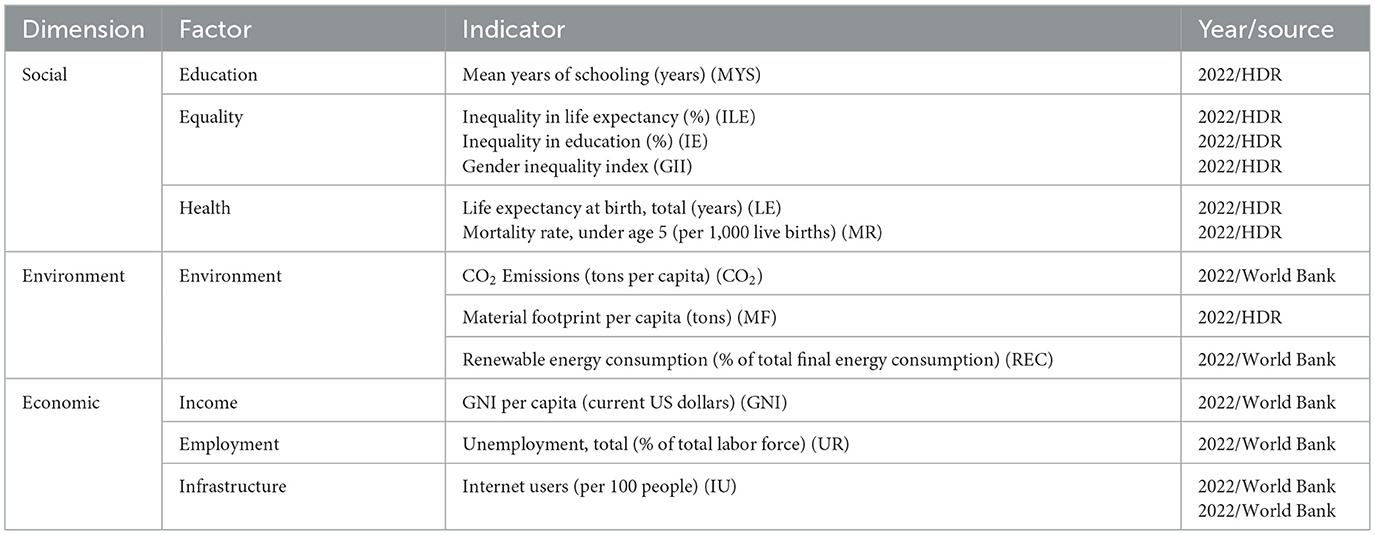Viewport: 1375px width, 535px height.
Task: Click the Factor column header
Action: (x=212, y=29)
